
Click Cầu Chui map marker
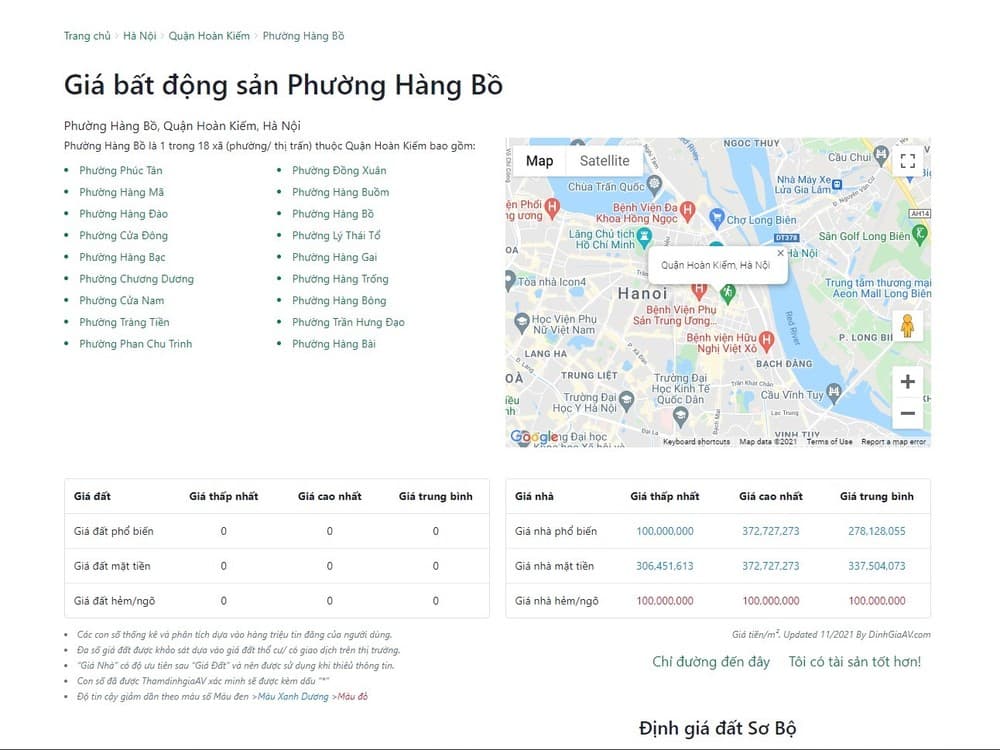(x=881, y=154)
